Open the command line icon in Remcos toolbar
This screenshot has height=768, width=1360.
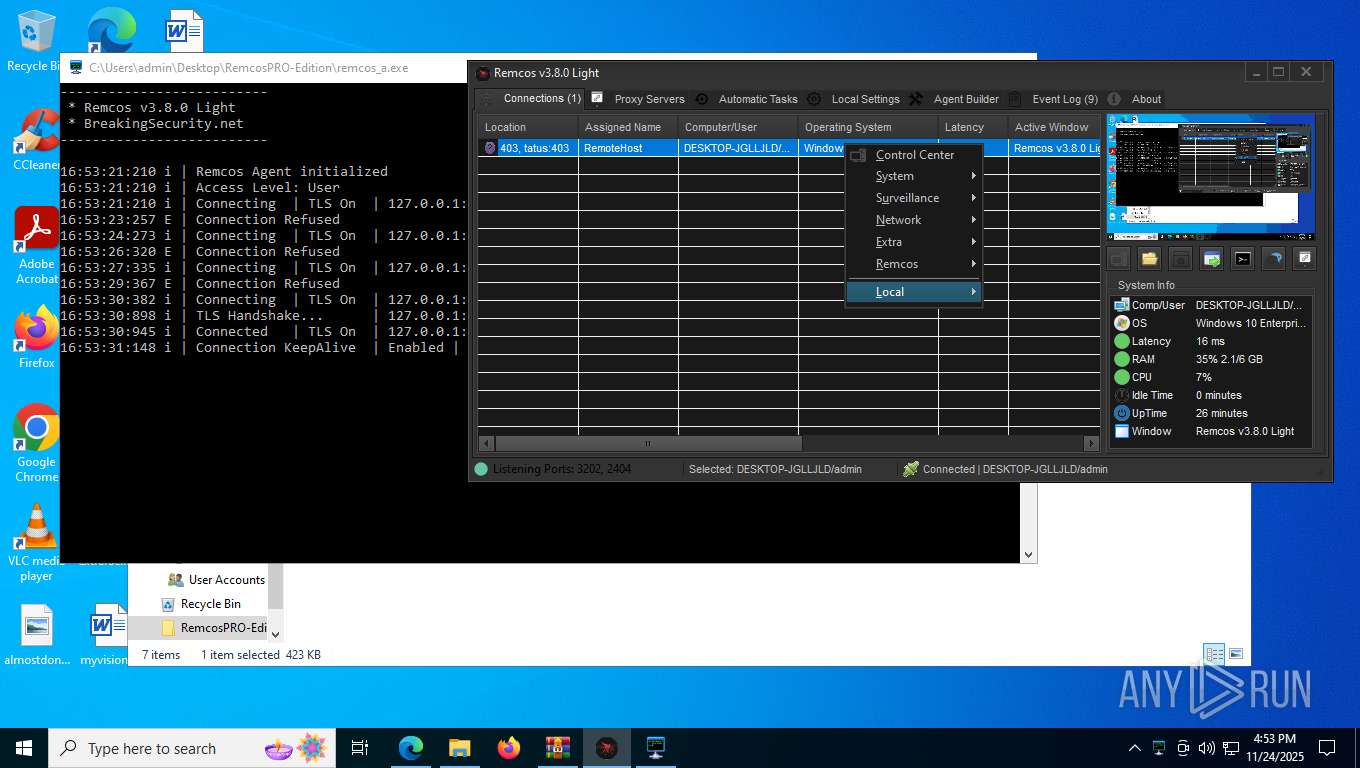(x=1242, y=259)
